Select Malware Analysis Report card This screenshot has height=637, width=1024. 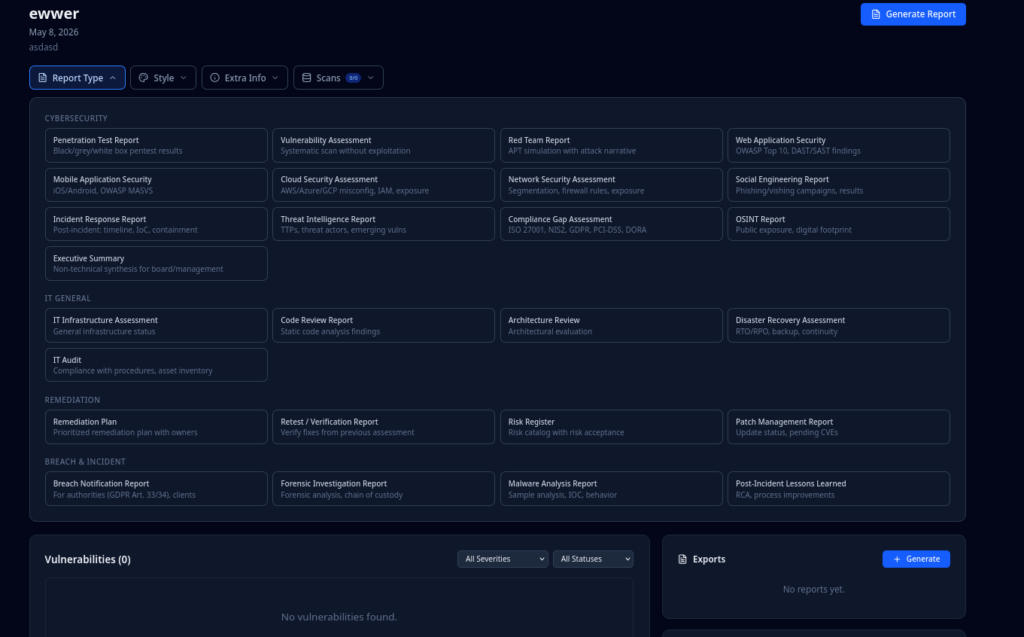(x=611, y=489)
